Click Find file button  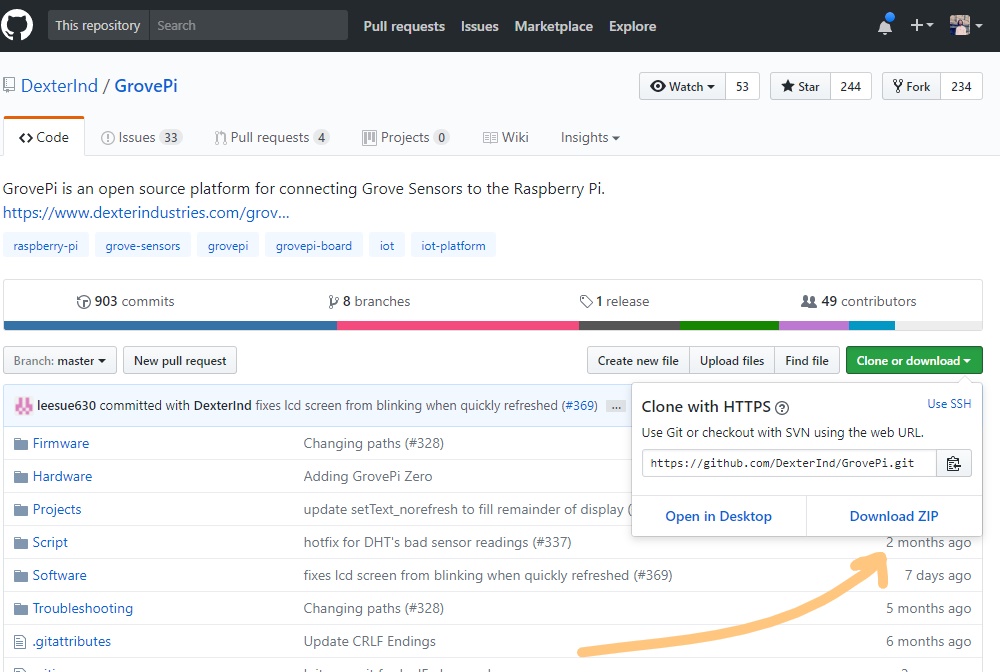tap(807, 361)
